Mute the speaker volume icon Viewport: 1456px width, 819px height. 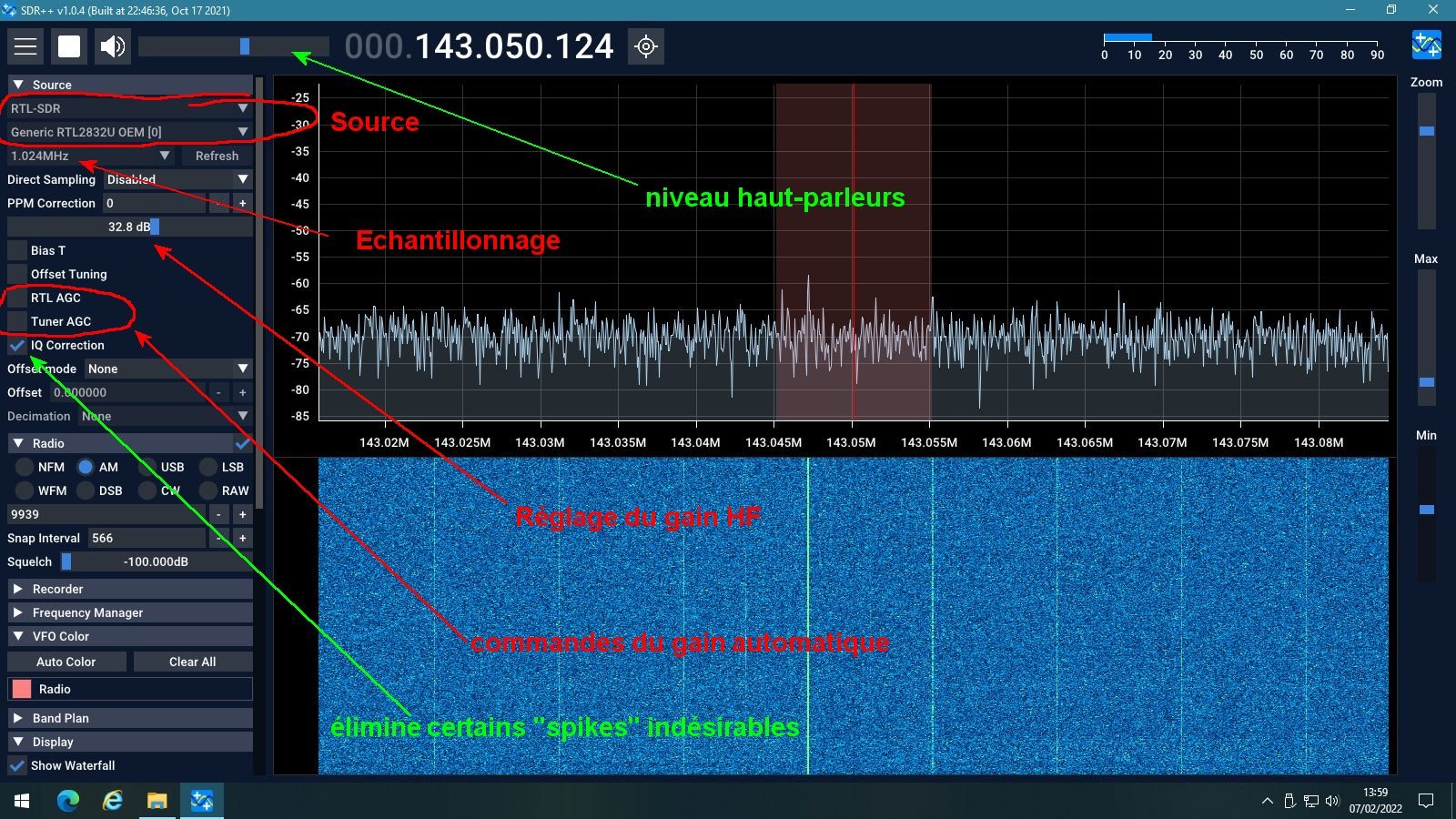coord(113,46)
